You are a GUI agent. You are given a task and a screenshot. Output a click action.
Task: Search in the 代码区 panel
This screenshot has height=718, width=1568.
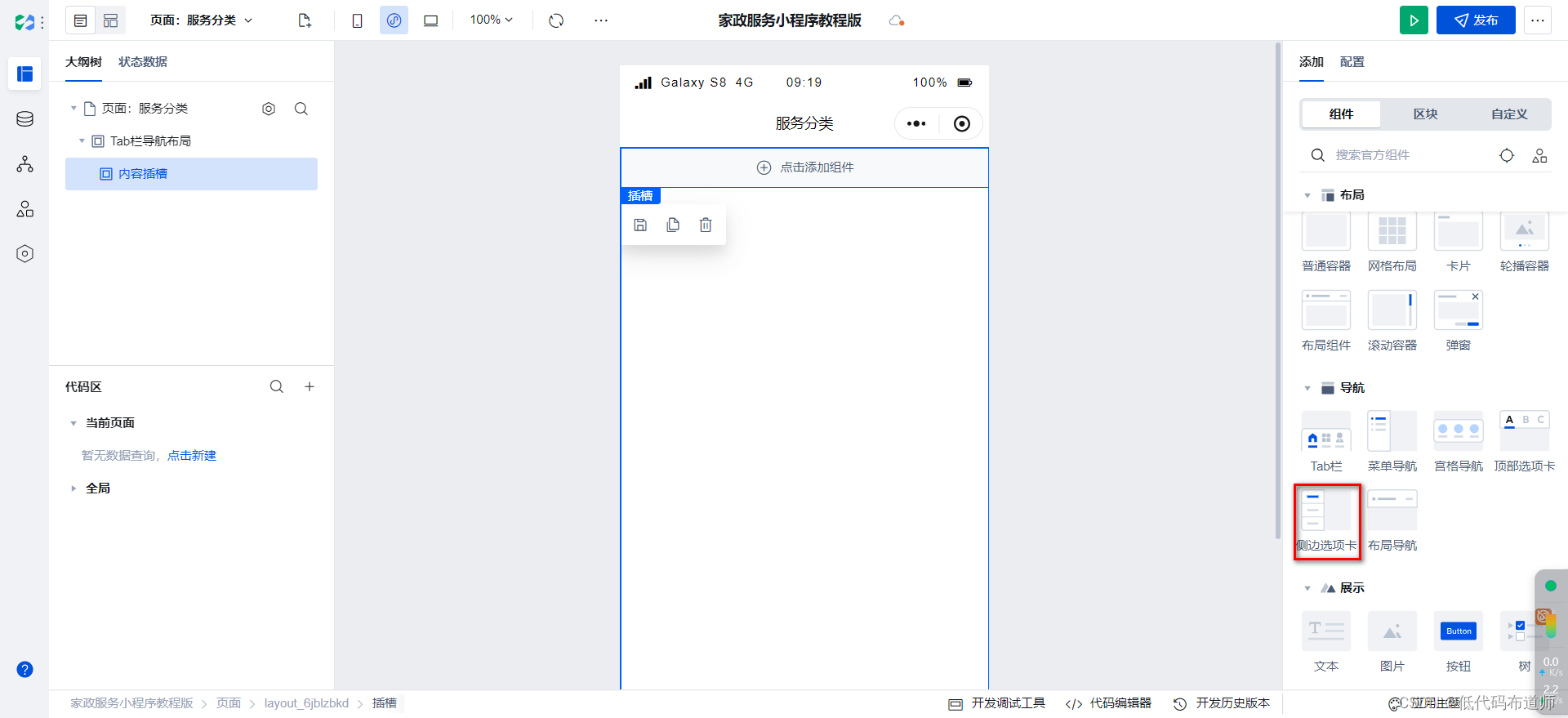click(x=277, y=386)
